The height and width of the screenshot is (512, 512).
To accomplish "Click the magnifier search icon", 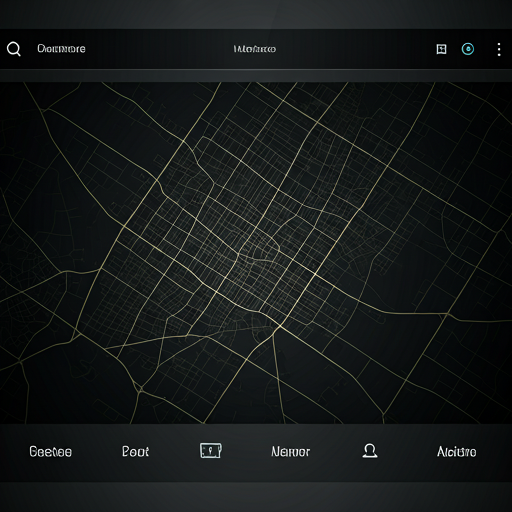I will click(14, 49).
